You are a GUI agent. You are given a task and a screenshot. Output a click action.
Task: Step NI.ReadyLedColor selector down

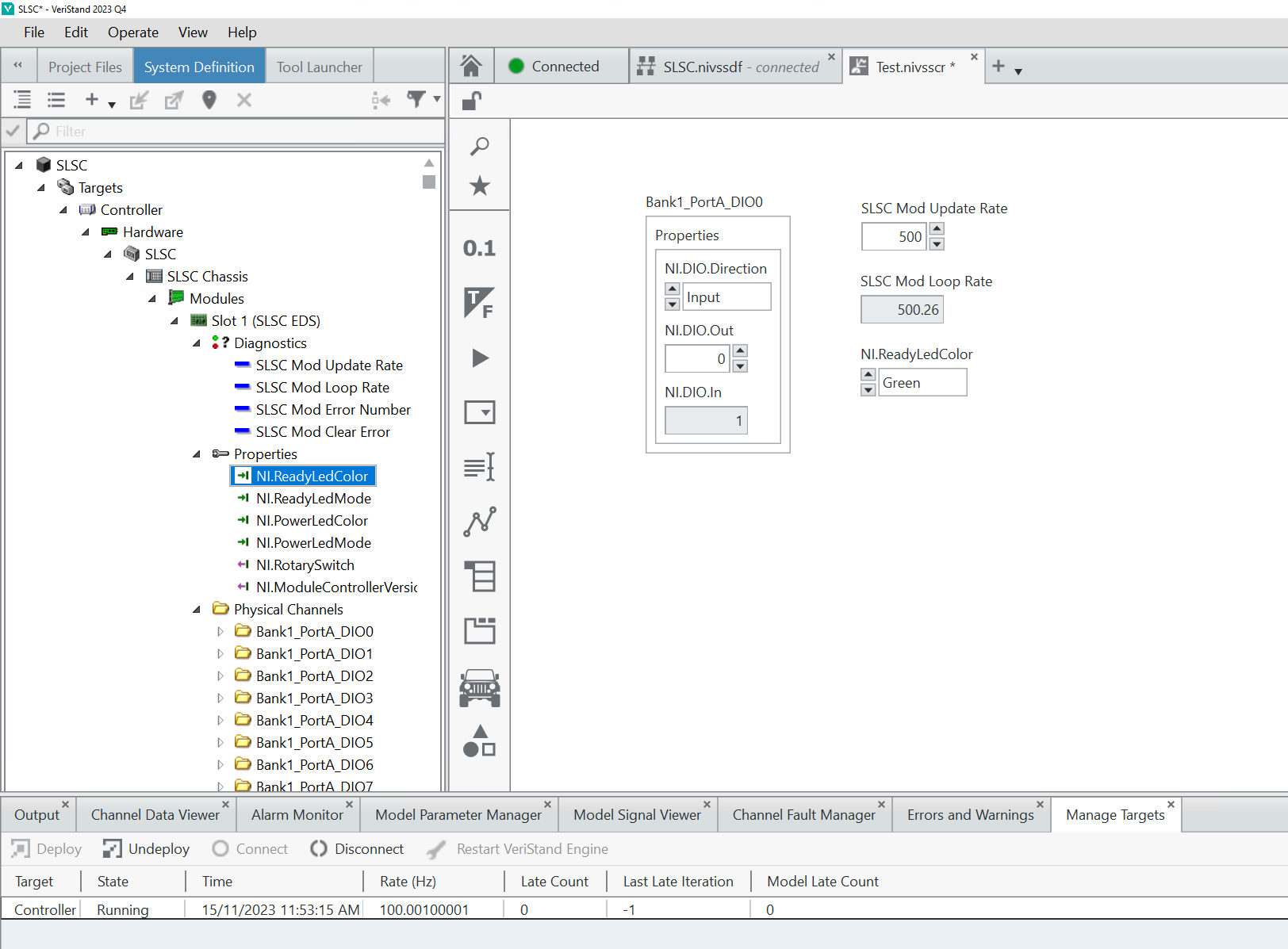[x=868, y=389]
